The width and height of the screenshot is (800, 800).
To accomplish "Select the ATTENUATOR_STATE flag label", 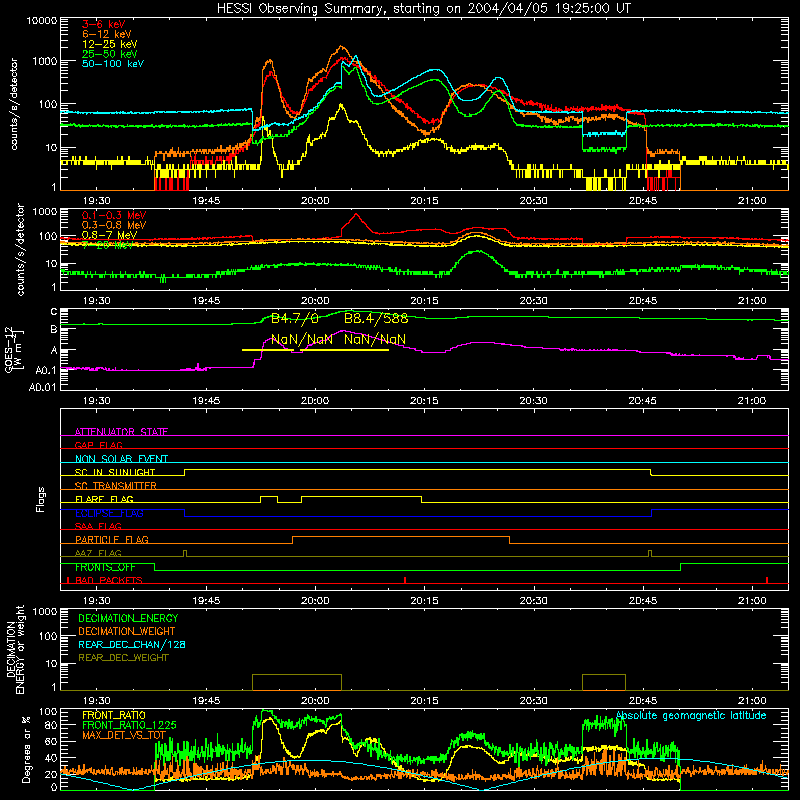I will coord(121,432).
